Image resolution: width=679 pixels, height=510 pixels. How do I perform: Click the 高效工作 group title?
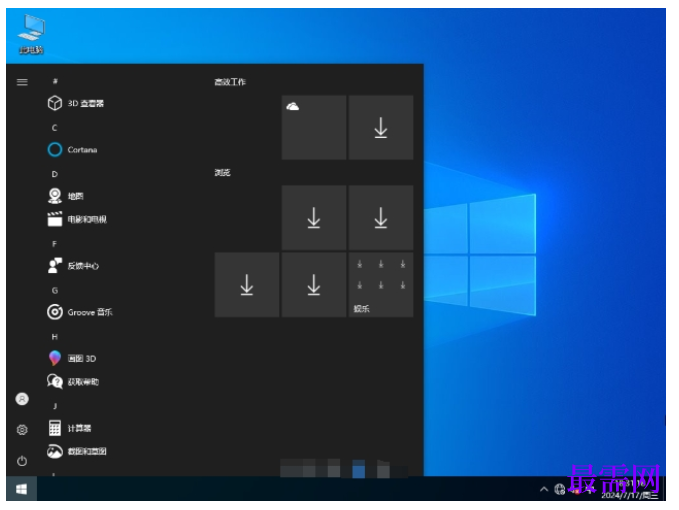point(230,82)
